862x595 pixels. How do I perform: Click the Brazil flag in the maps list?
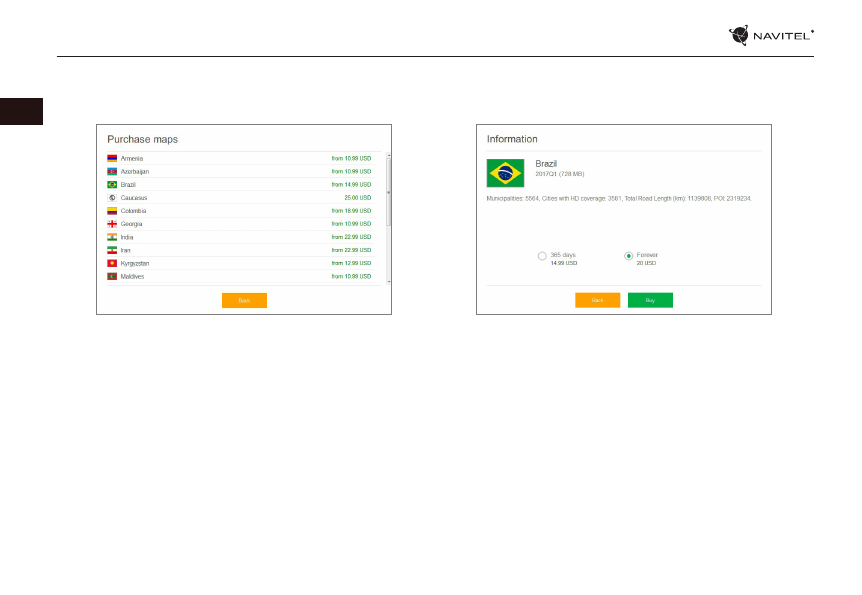[112, 185]
